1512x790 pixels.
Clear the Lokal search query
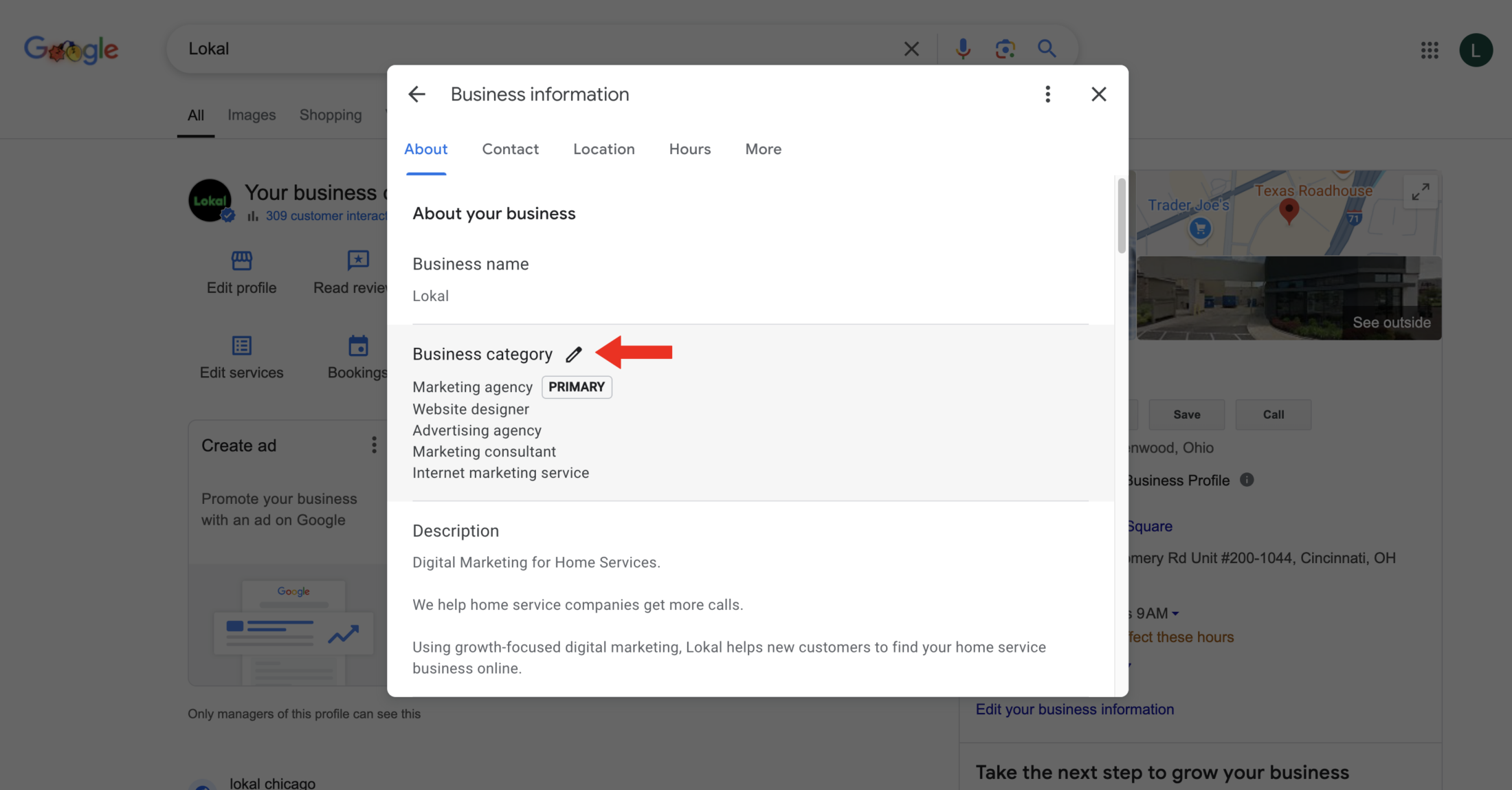point(911,48)
